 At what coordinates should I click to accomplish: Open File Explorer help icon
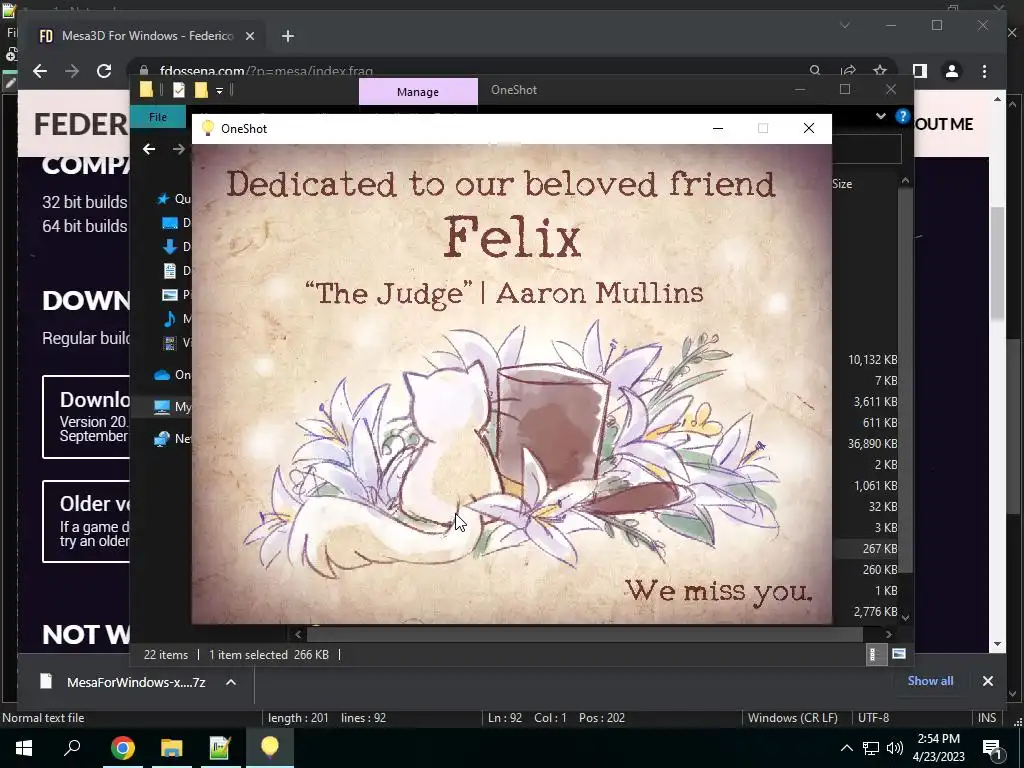pos(903,116)
